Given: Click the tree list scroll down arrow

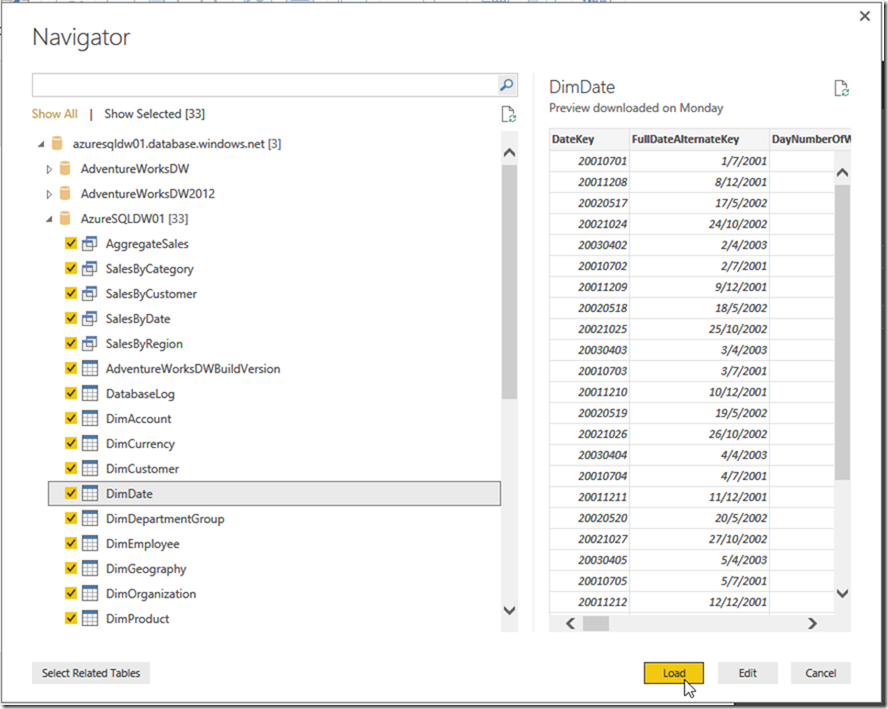Looking at the screenshot, I should coord(509,610).
